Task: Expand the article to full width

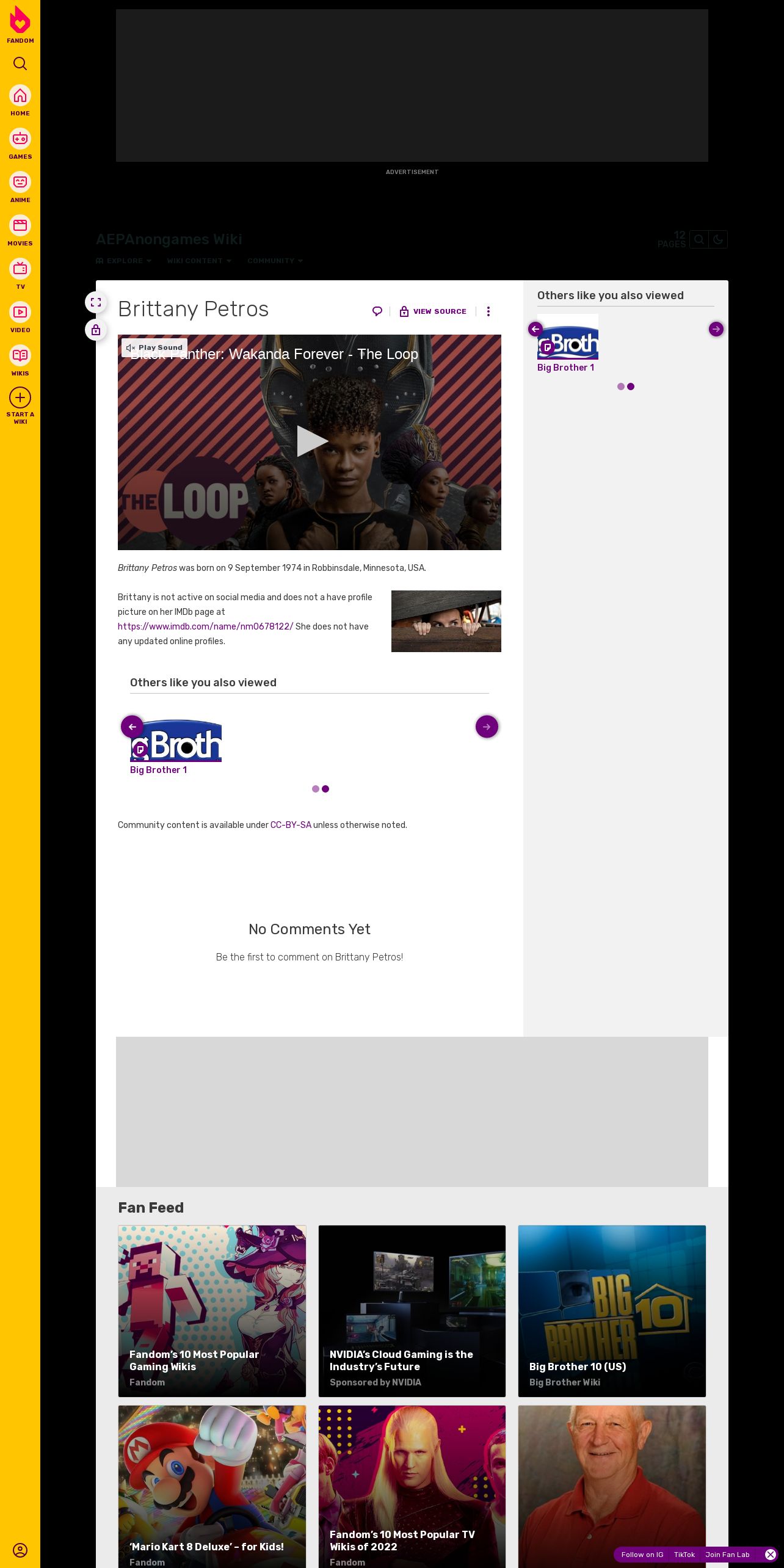Action: pos(96,302)
